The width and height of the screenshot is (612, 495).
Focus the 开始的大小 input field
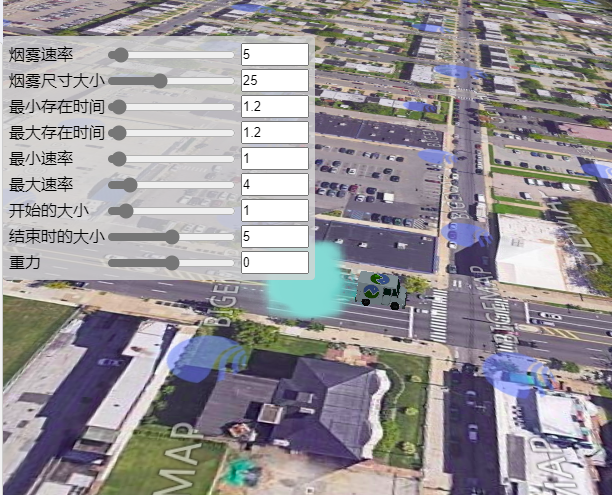click(274, 210)
